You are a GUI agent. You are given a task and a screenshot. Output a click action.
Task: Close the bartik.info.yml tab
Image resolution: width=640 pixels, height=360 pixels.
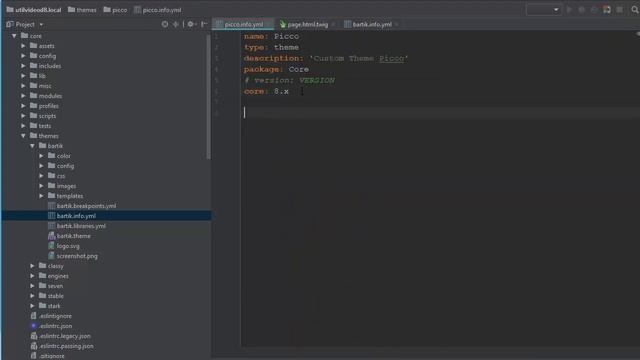pos(397,25)
